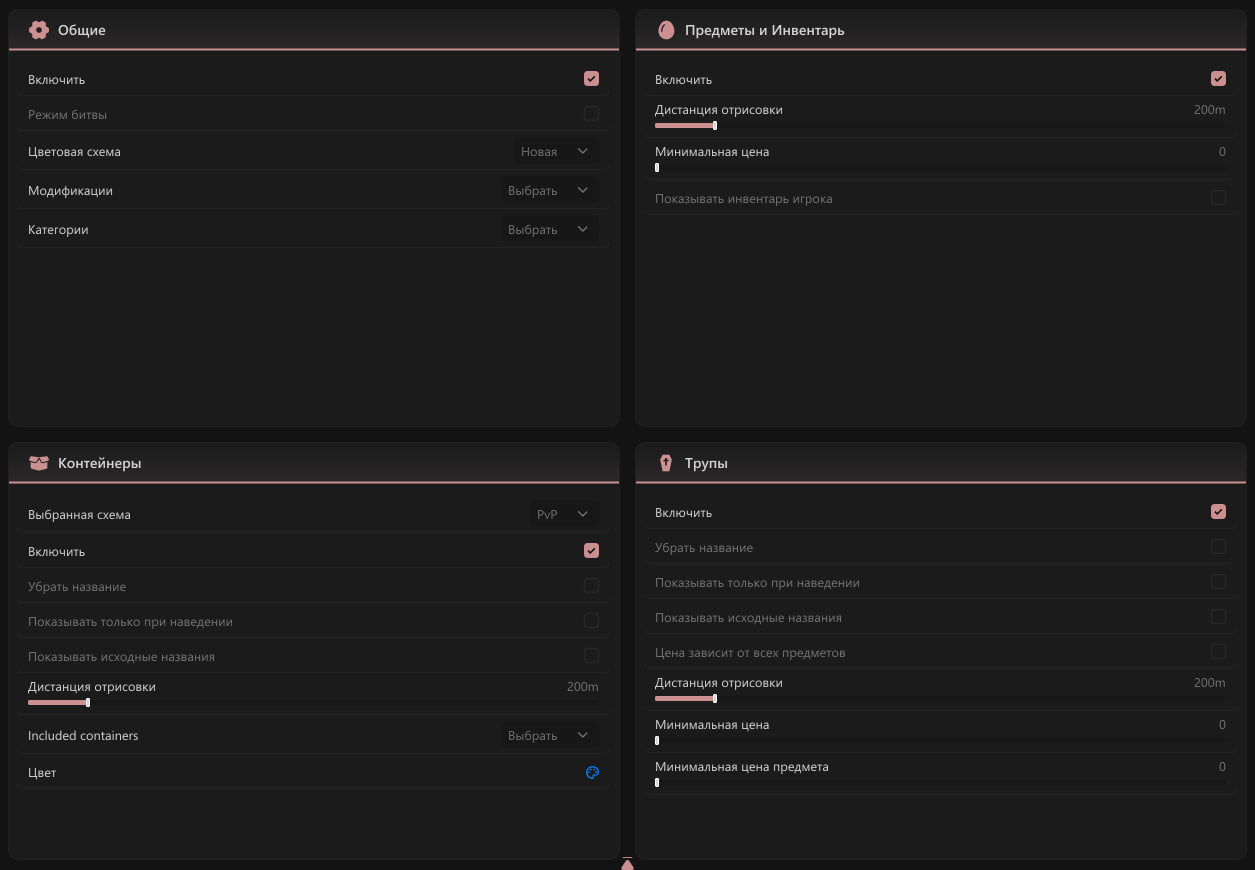Enable the Режим битвы checkbox
1255x870 pixels.
point(591,114)
